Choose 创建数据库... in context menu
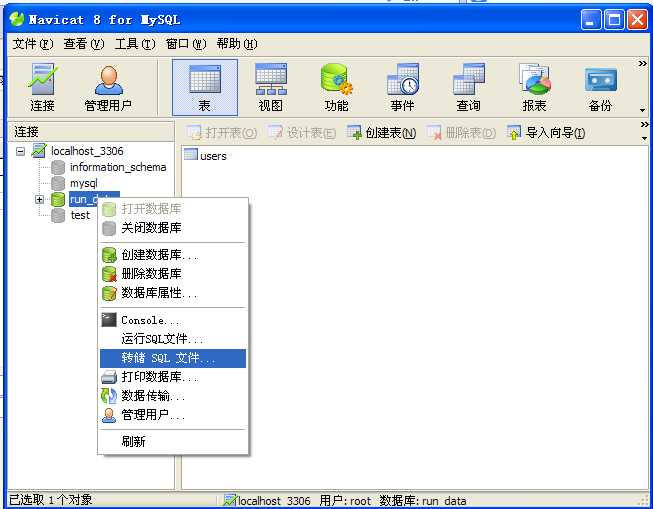This screenshot has height=509, width=653. [x=173, y=254]
